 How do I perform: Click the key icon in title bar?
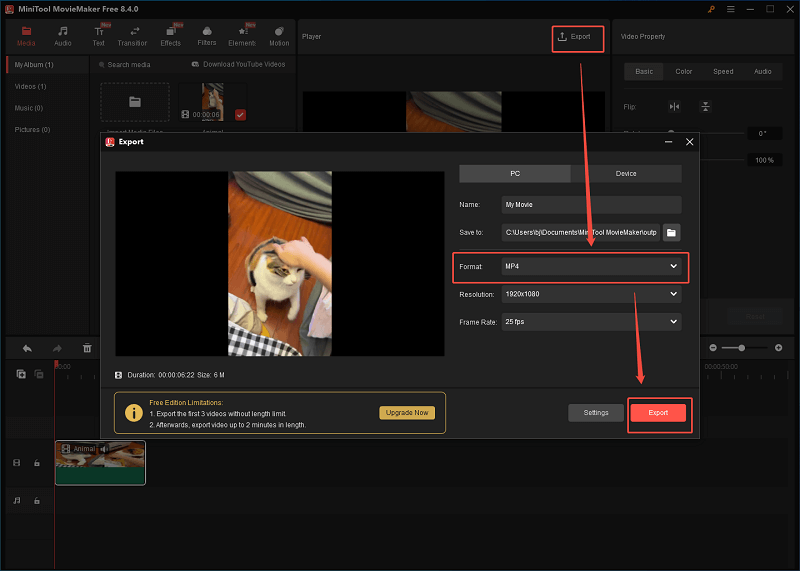[x=711, y=9]
